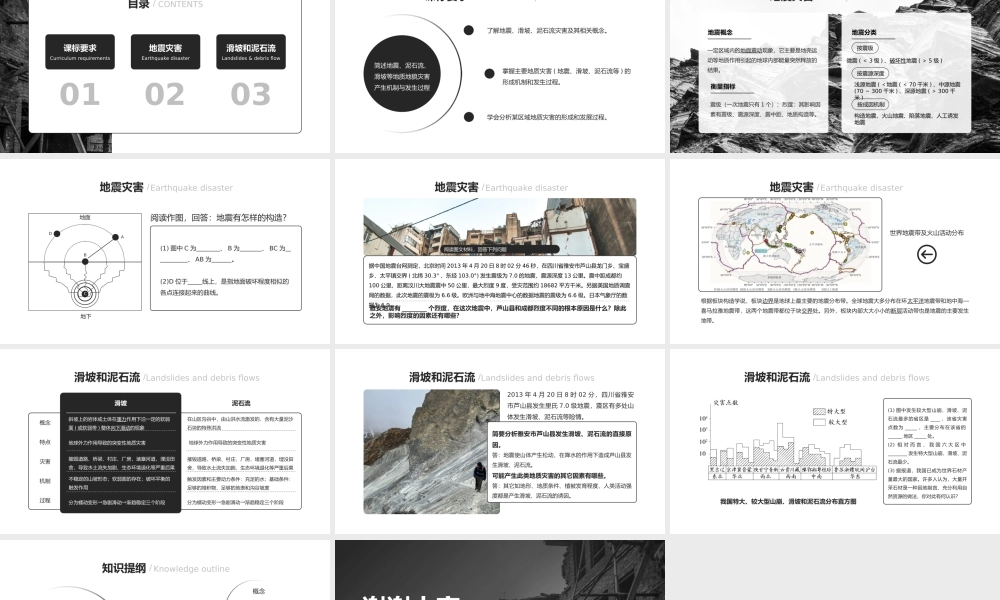Click the 衡量指标 subheading
This screenshot has height=600, width=1000.
pos(723,87)
